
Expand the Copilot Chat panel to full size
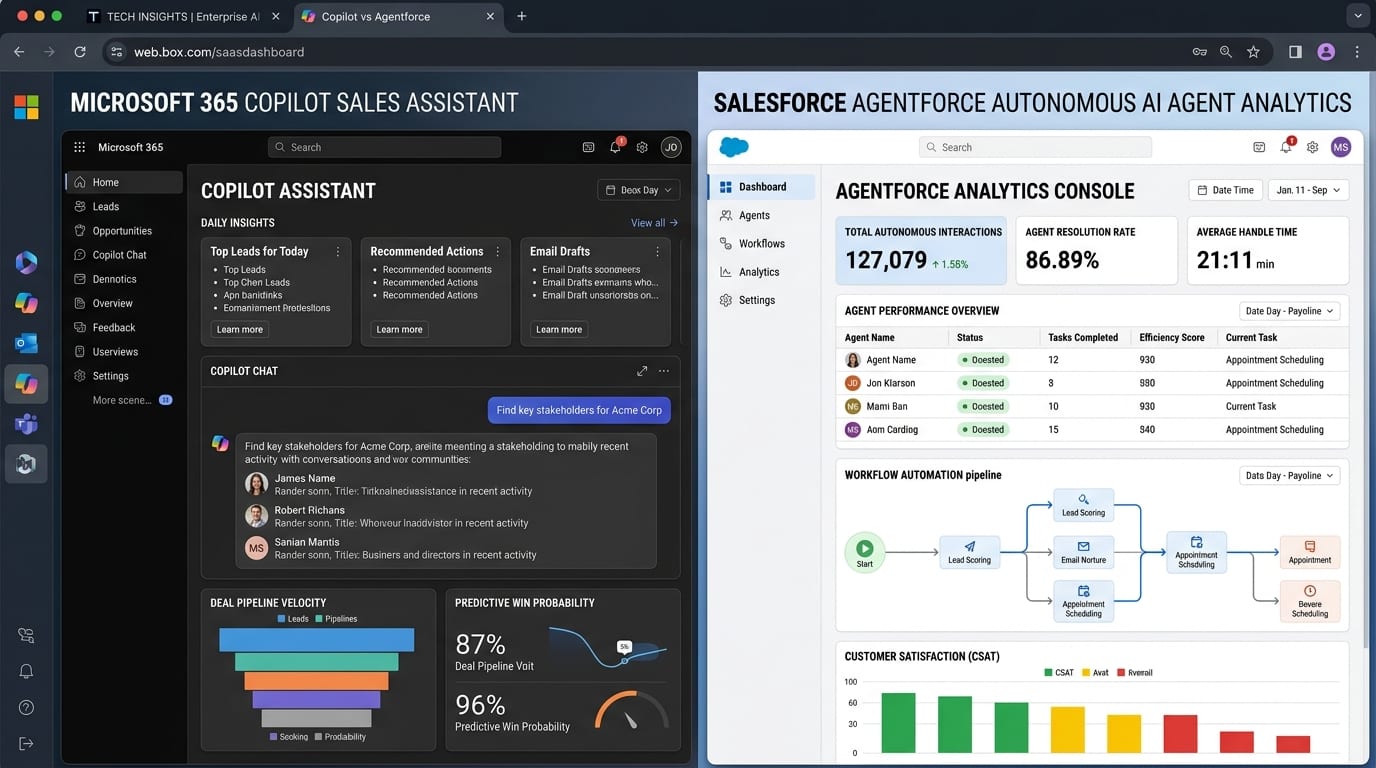tap(642, 371)
